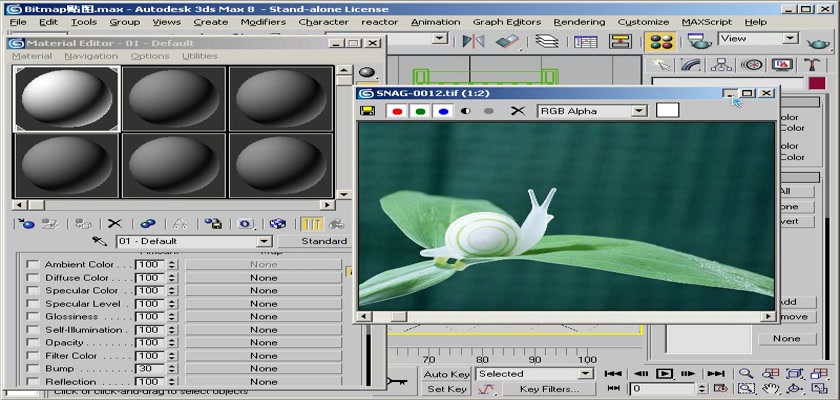
Task: Switch to Display panel tab
Action: [x=782, y=65]
